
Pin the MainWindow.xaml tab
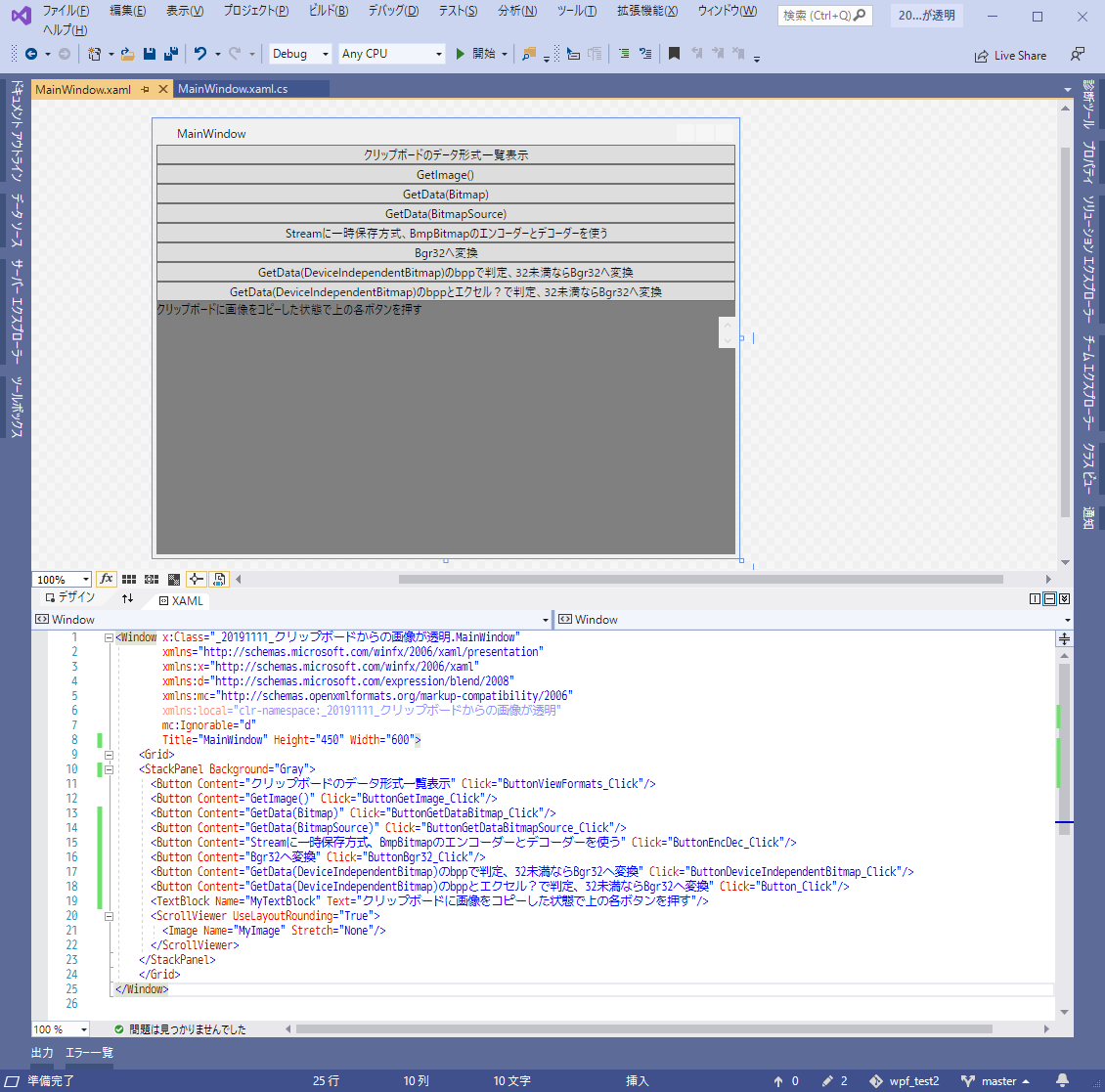click(145, 90)
